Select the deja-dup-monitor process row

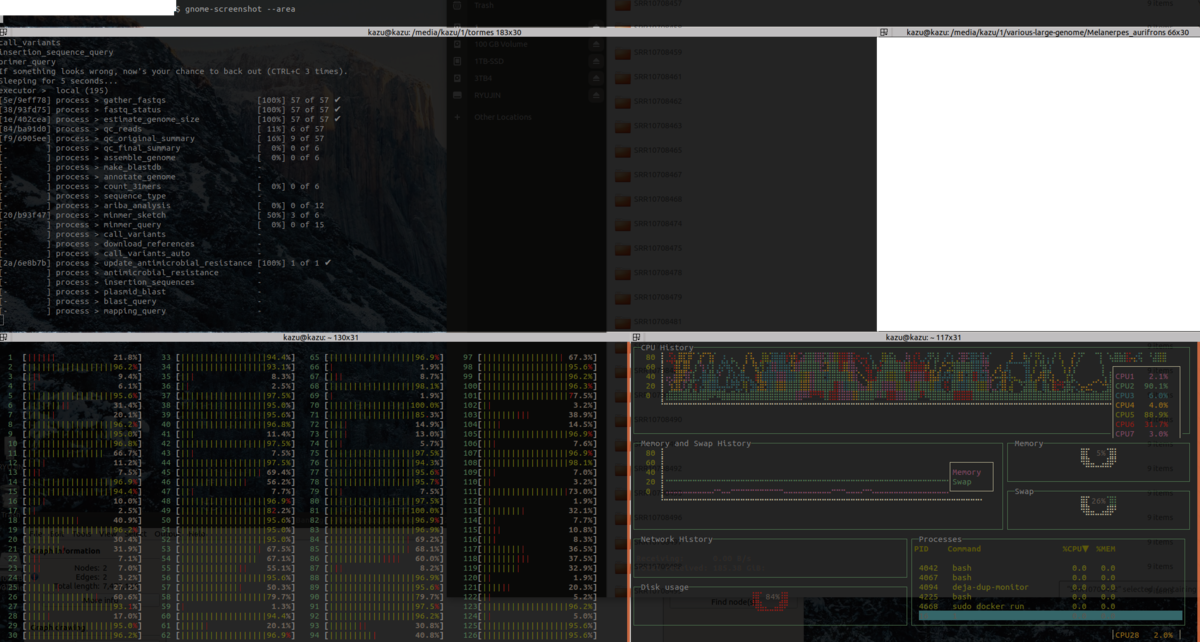[1050, 587]
